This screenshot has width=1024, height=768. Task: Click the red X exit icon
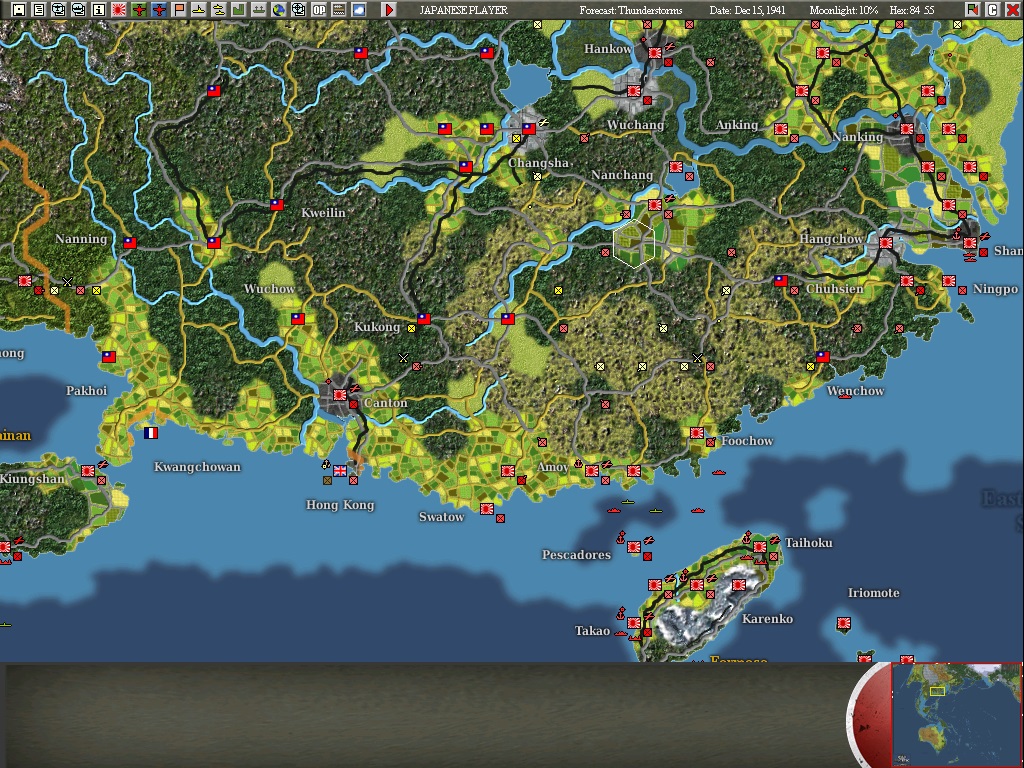(x=1012, y=10)
